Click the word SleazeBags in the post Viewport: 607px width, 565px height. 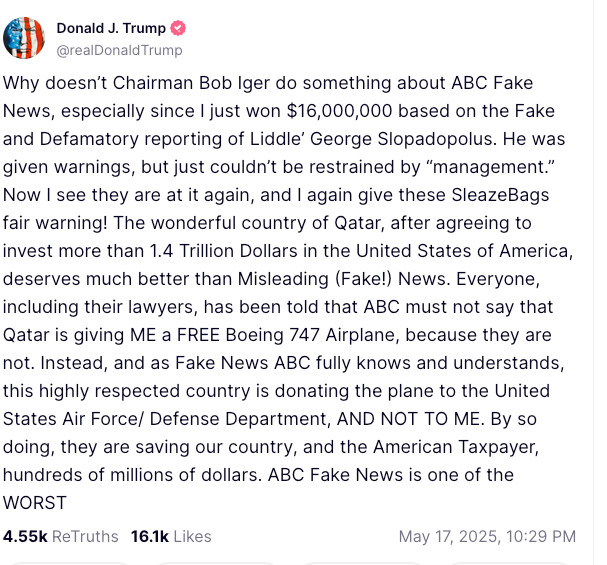point(500,195)
